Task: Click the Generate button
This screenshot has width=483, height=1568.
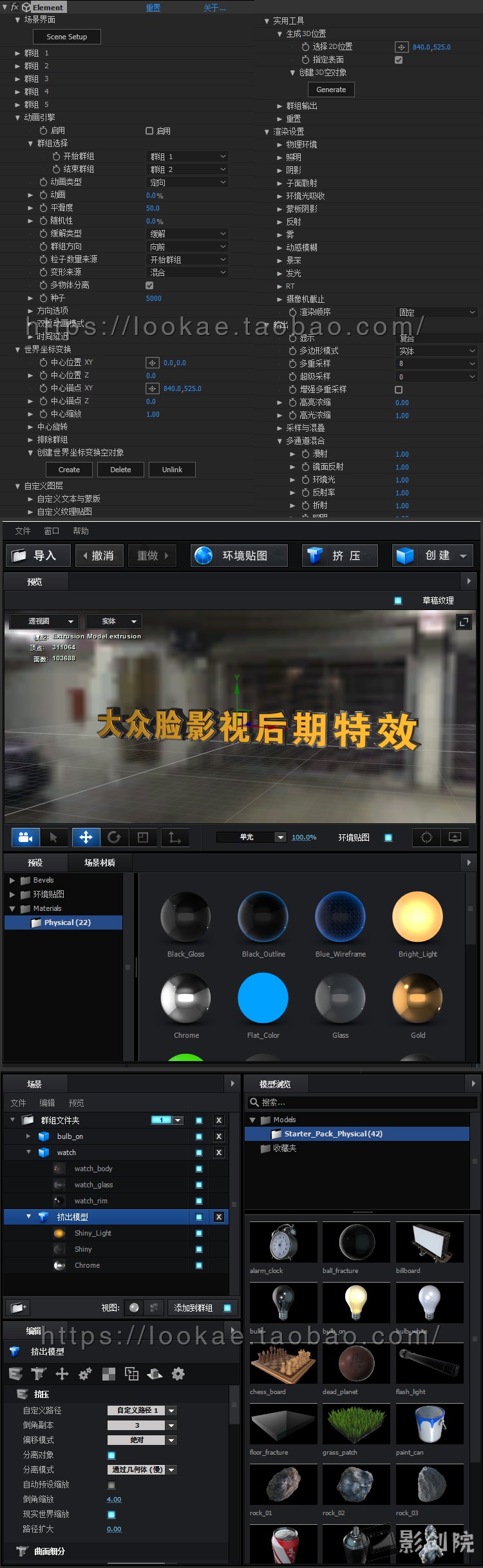Action: [332, 90]
